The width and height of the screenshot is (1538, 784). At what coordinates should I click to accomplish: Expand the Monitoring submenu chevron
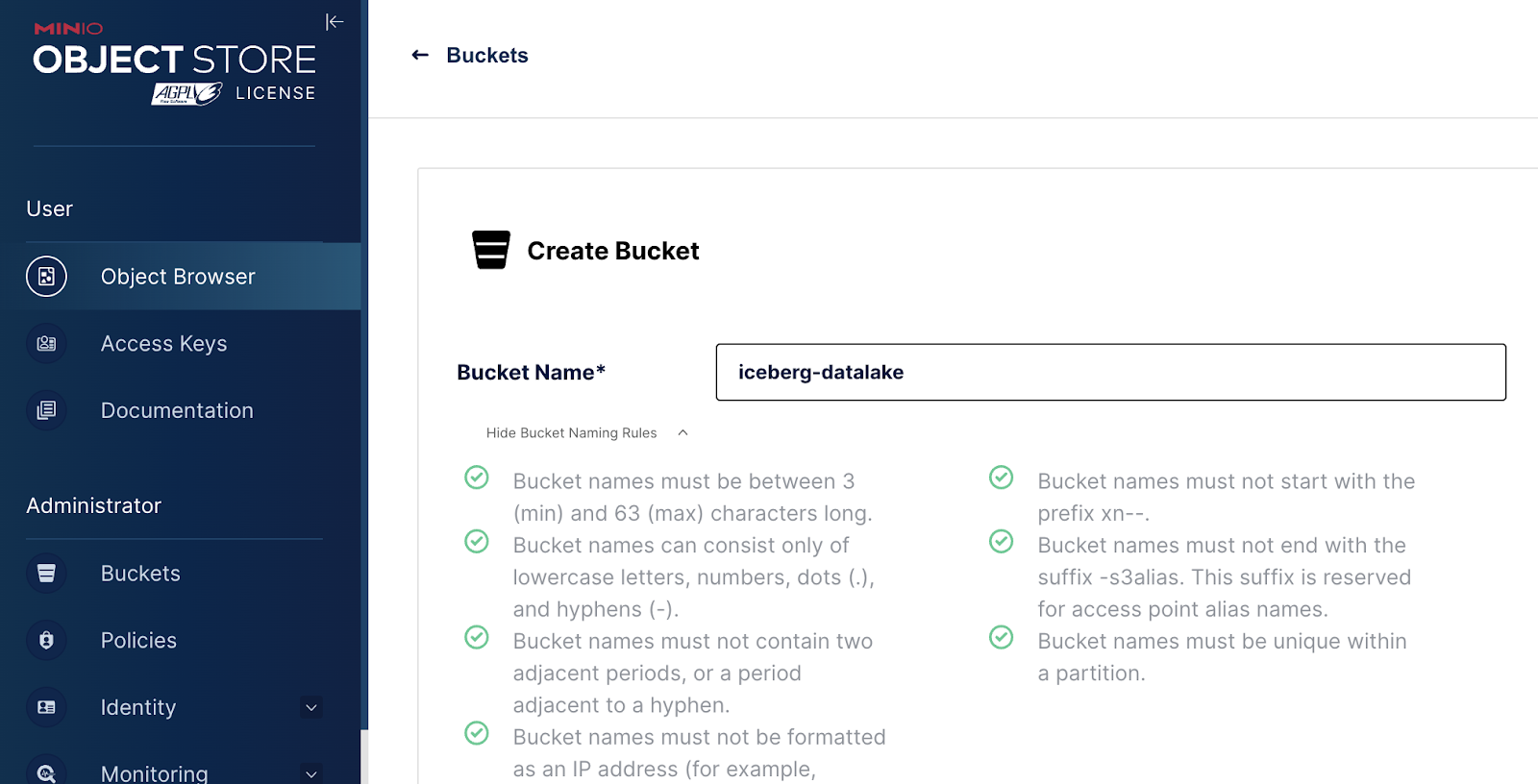pyautogui.click(x=311, y=773)
